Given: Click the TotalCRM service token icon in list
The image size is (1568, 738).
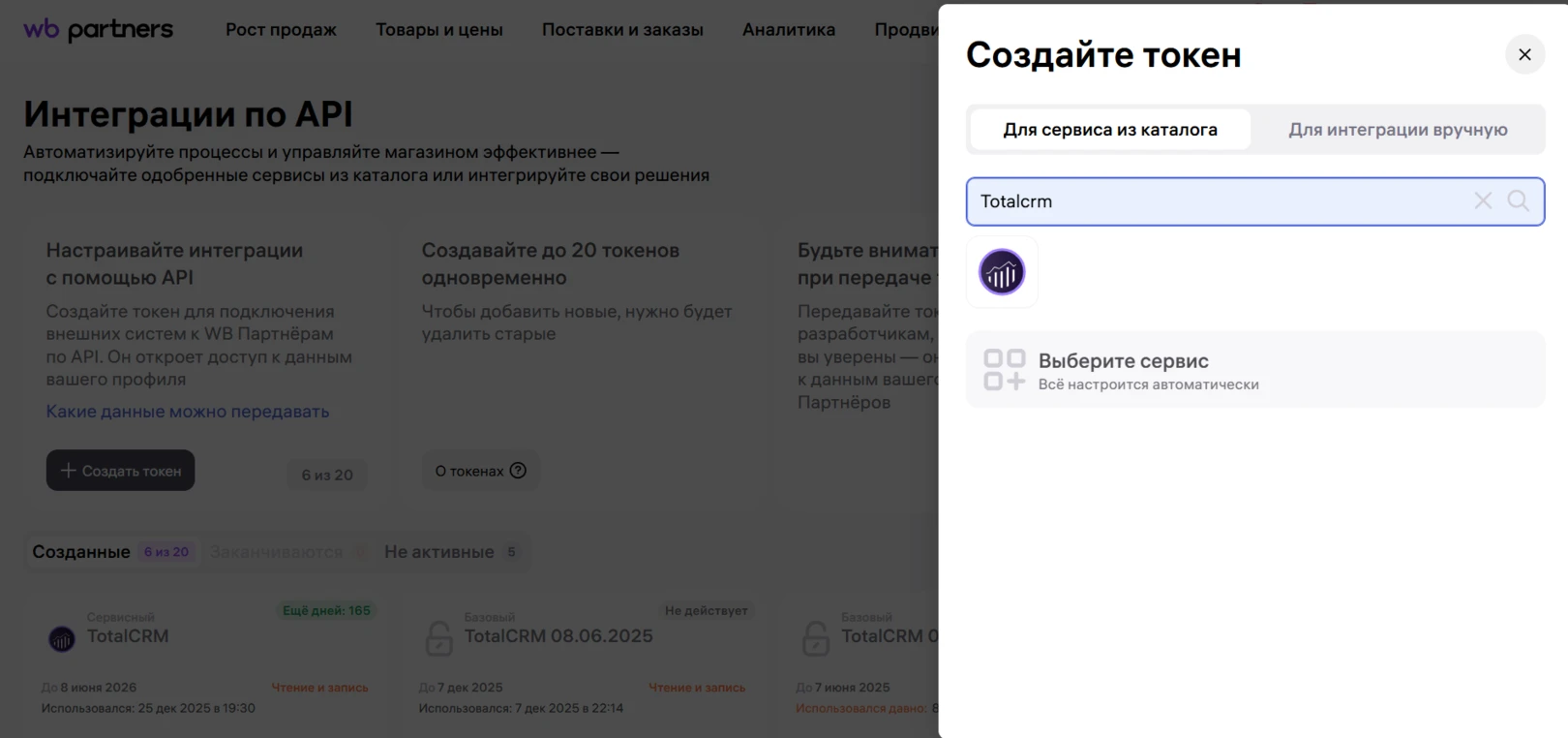Looking at the screenshot, I should (x=62, y=638).
